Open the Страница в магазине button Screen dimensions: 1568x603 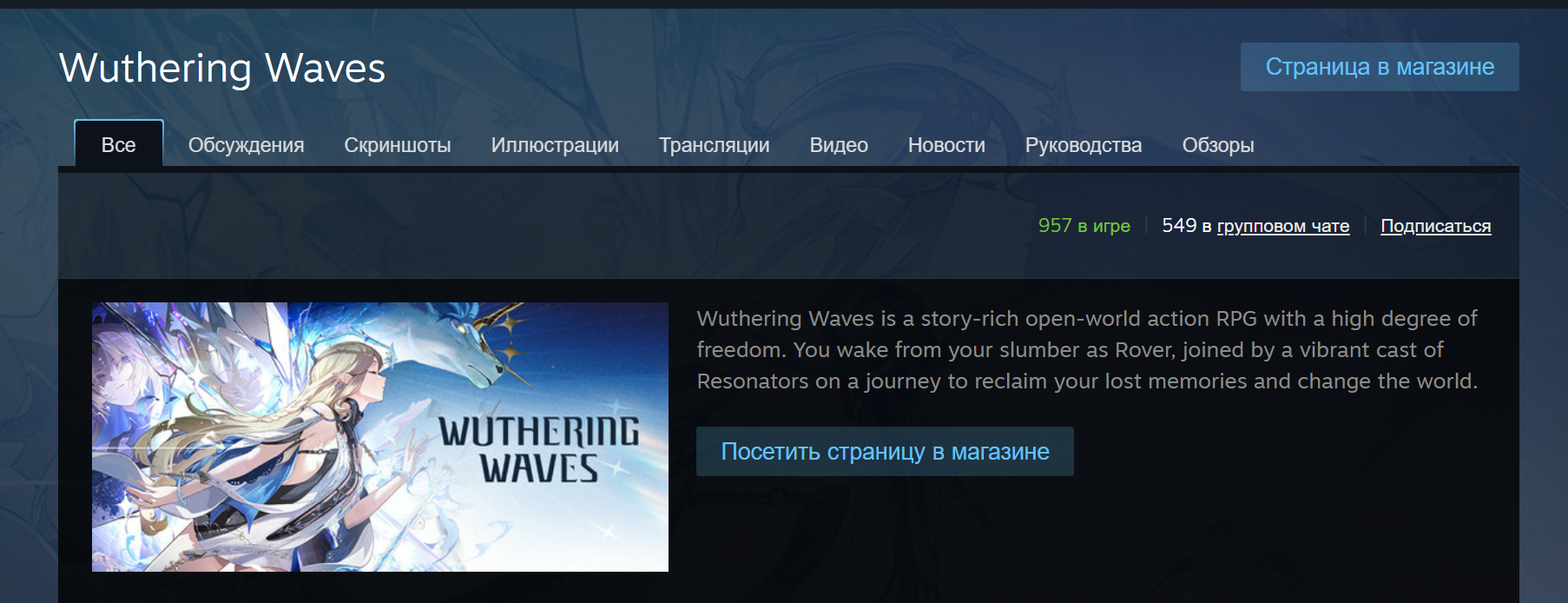tap(1380, 67)
